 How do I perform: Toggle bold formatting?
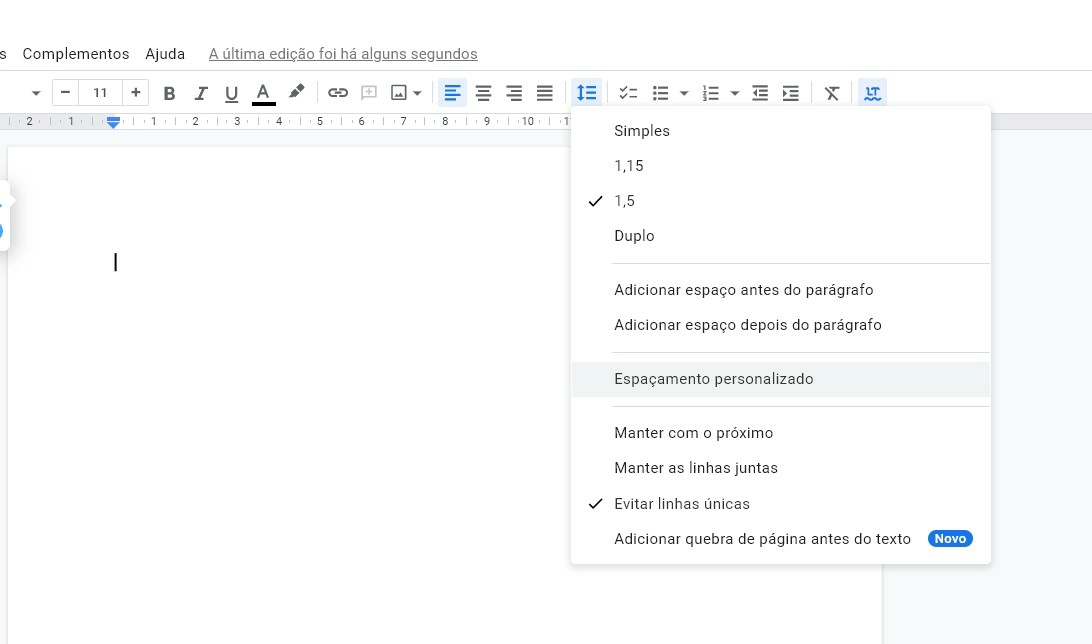click(x=169, y=93)
